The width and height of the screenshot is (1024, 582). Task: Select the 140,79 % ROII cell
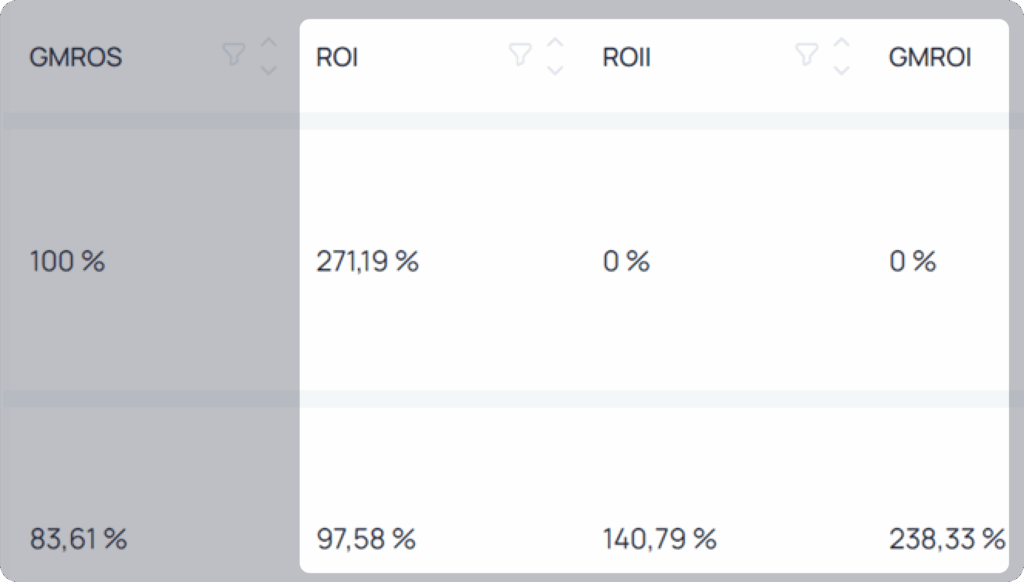click(x=660, y=539)
